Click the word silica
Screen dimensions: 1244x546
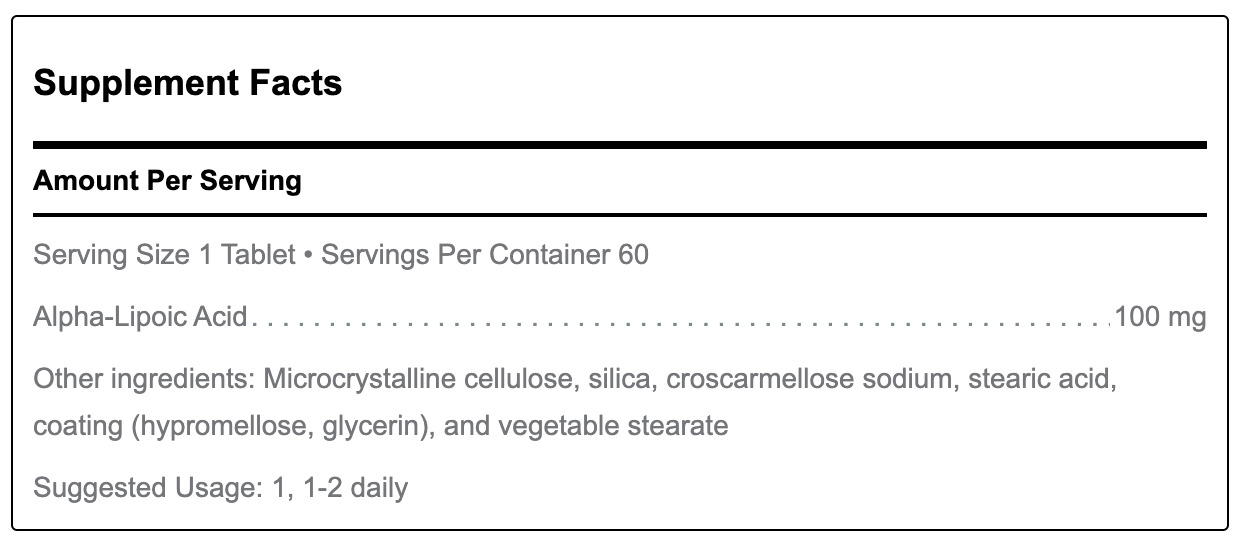click(x=623, y=380)
